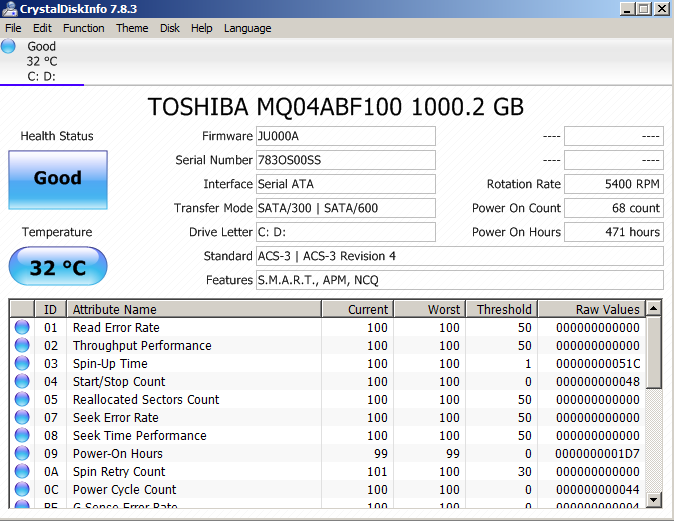Click raw value 0000000001D7
The width and height of the screenshot is (674, 521).
click(x=597, y=454)
